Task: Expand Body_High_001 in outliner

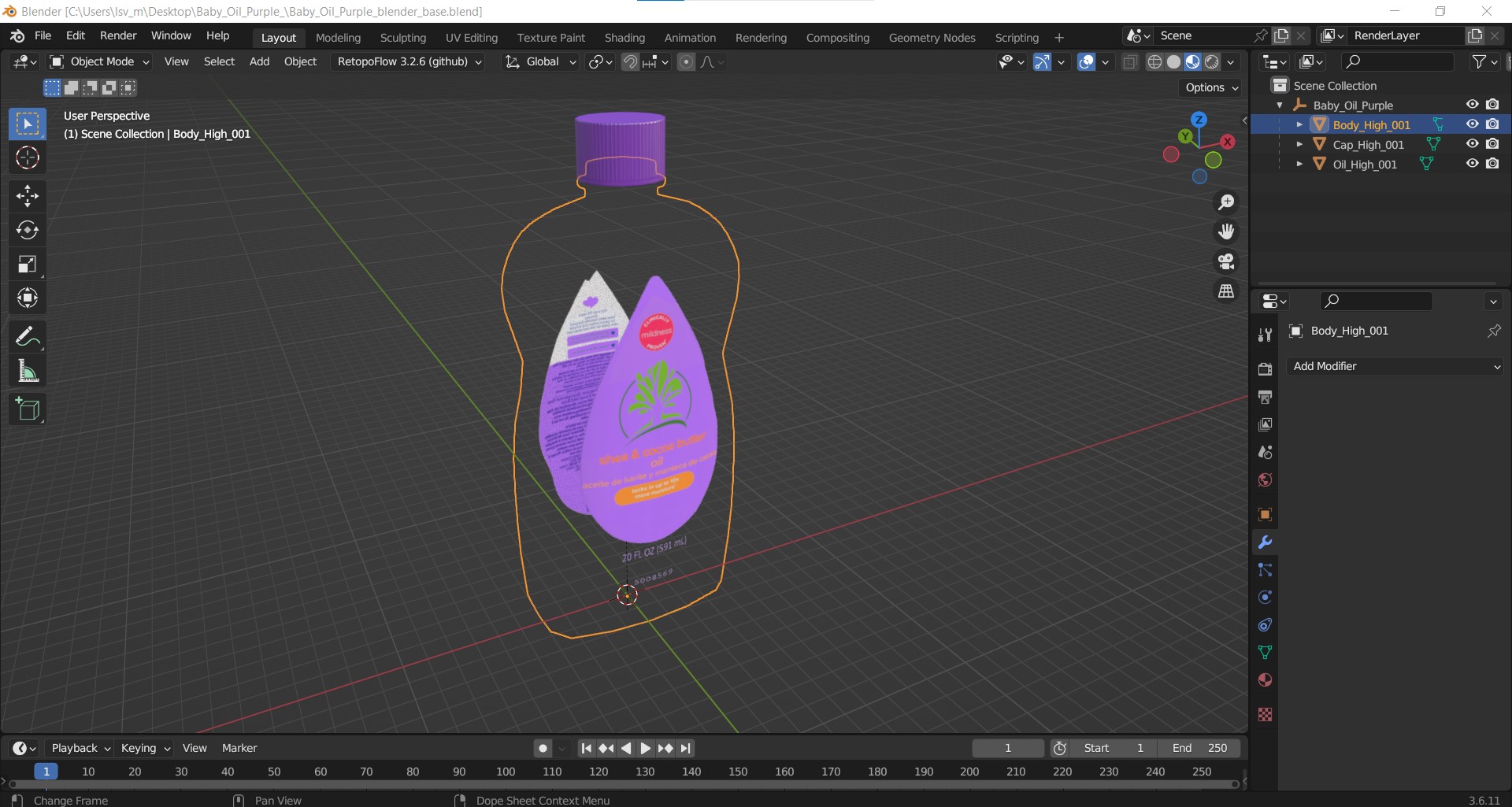Action: [x=1299, y=124]
